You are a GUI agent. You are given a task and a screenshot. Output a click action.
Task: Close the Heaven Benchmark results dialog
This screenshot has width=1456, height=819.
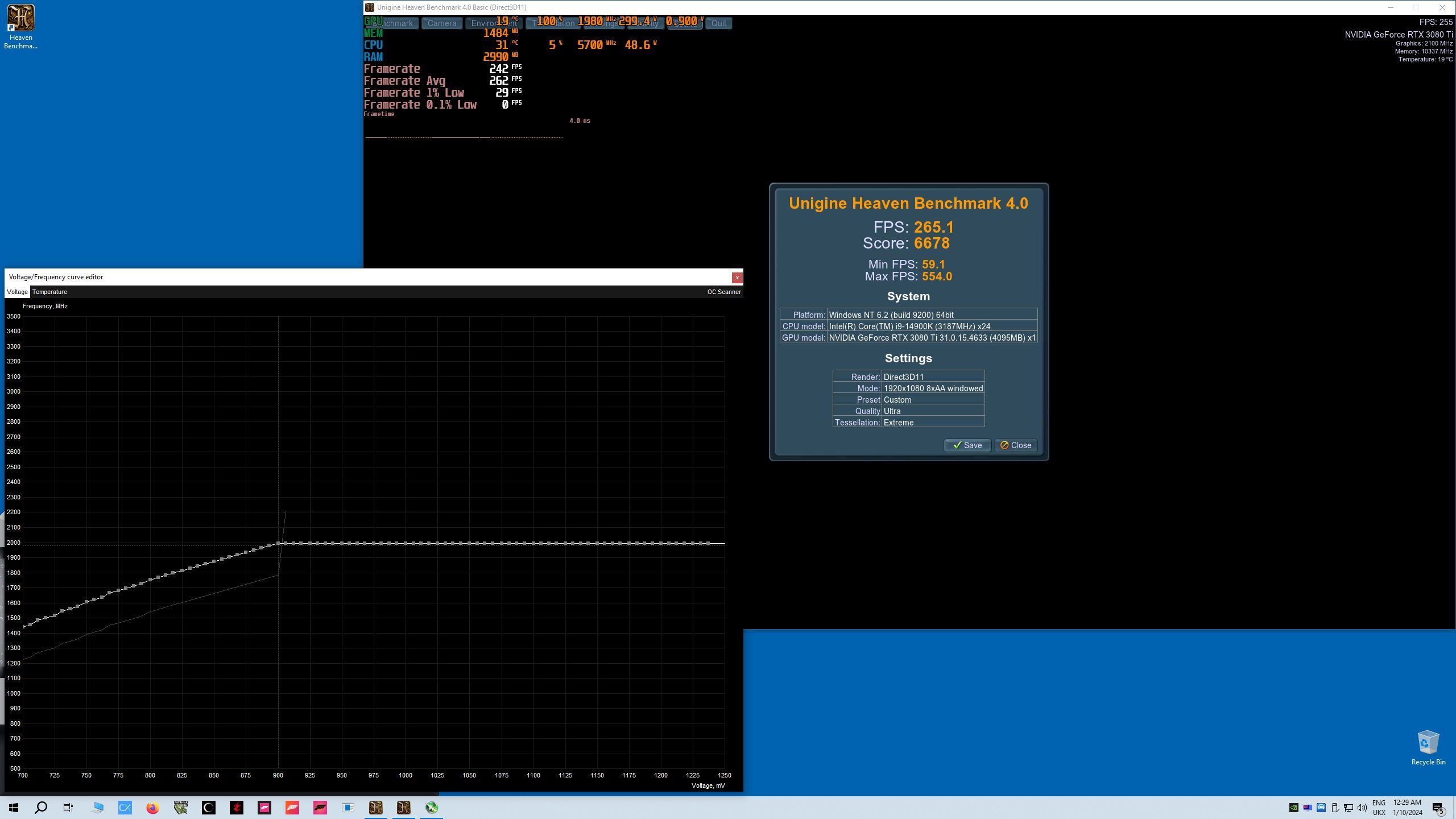[x=1016, y=445]
